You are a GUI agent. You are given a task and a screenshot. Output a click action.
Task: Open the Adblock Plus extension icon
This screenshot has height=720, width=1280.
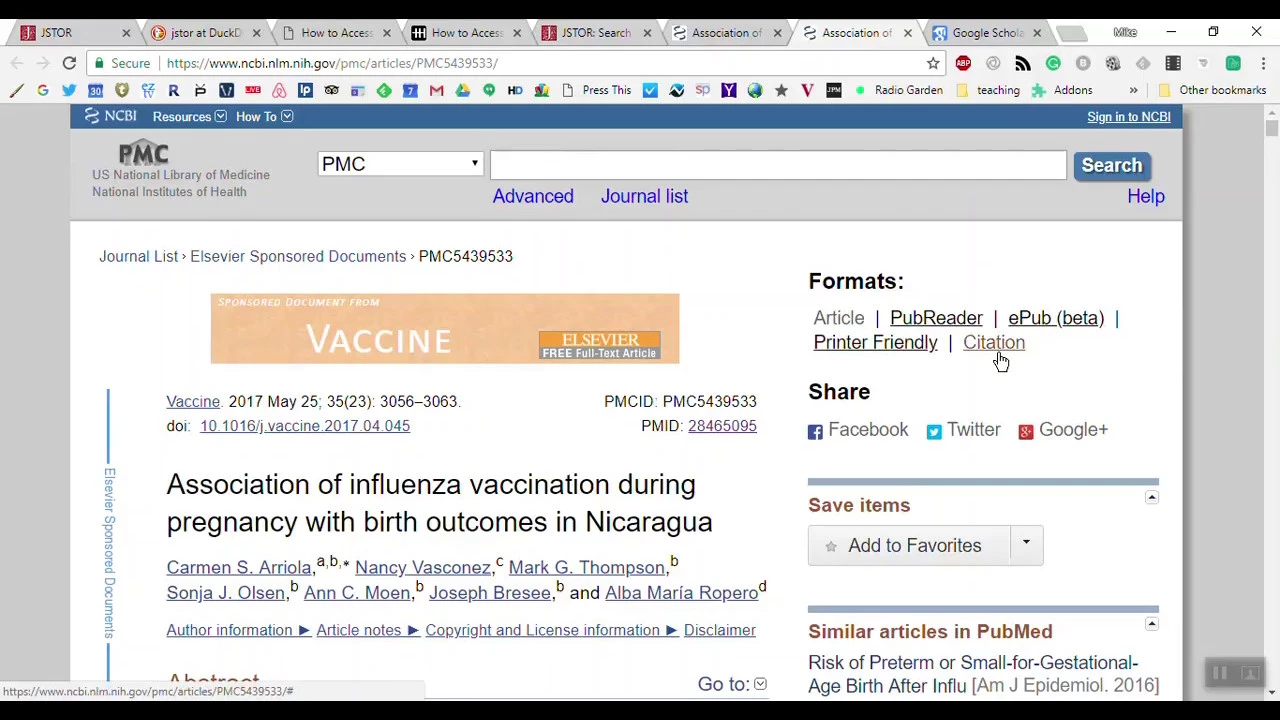pos(963,63)
